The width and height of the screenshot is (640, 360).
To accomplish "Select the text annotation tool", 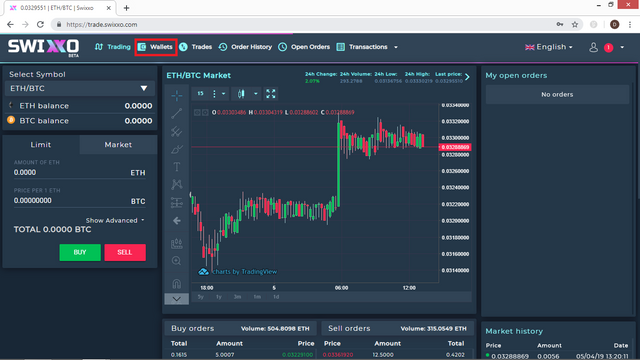I will (x=177, y=167).
